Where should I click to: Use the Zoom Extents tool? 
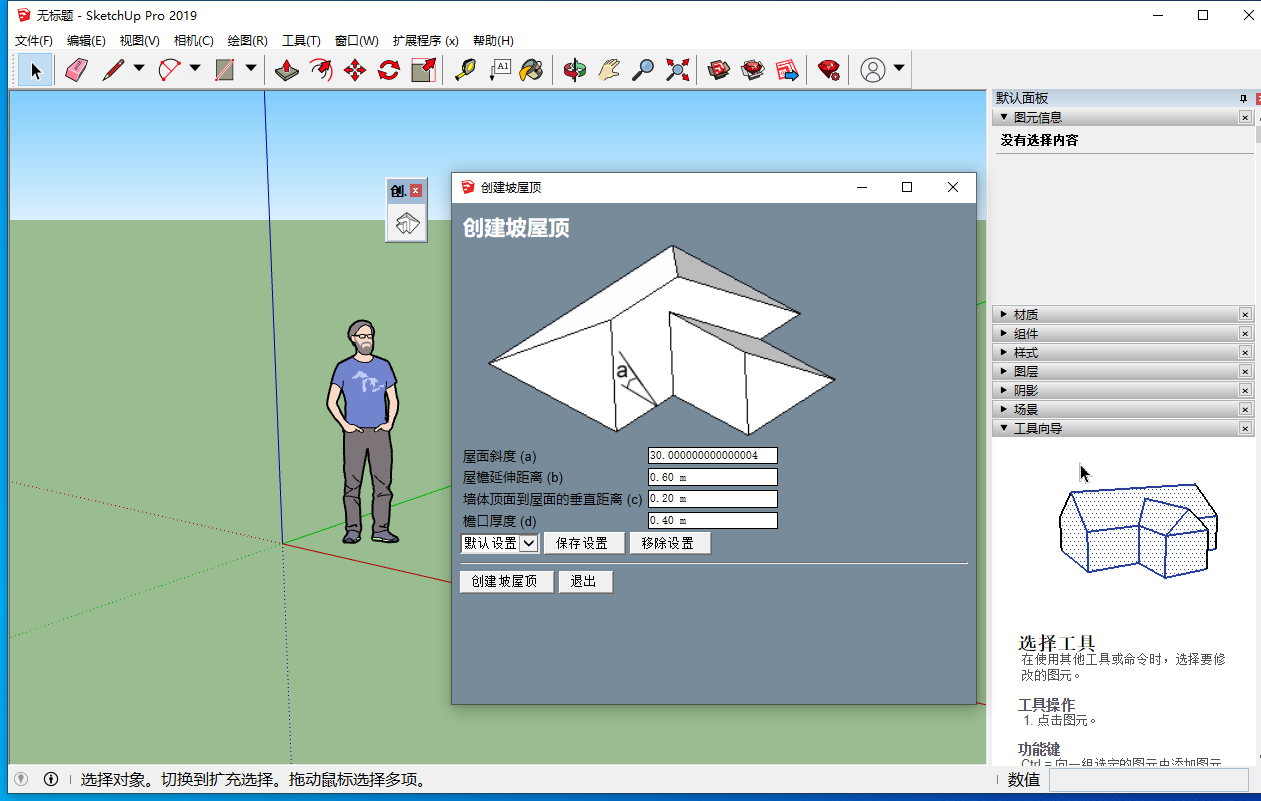[x=678, y=70]
